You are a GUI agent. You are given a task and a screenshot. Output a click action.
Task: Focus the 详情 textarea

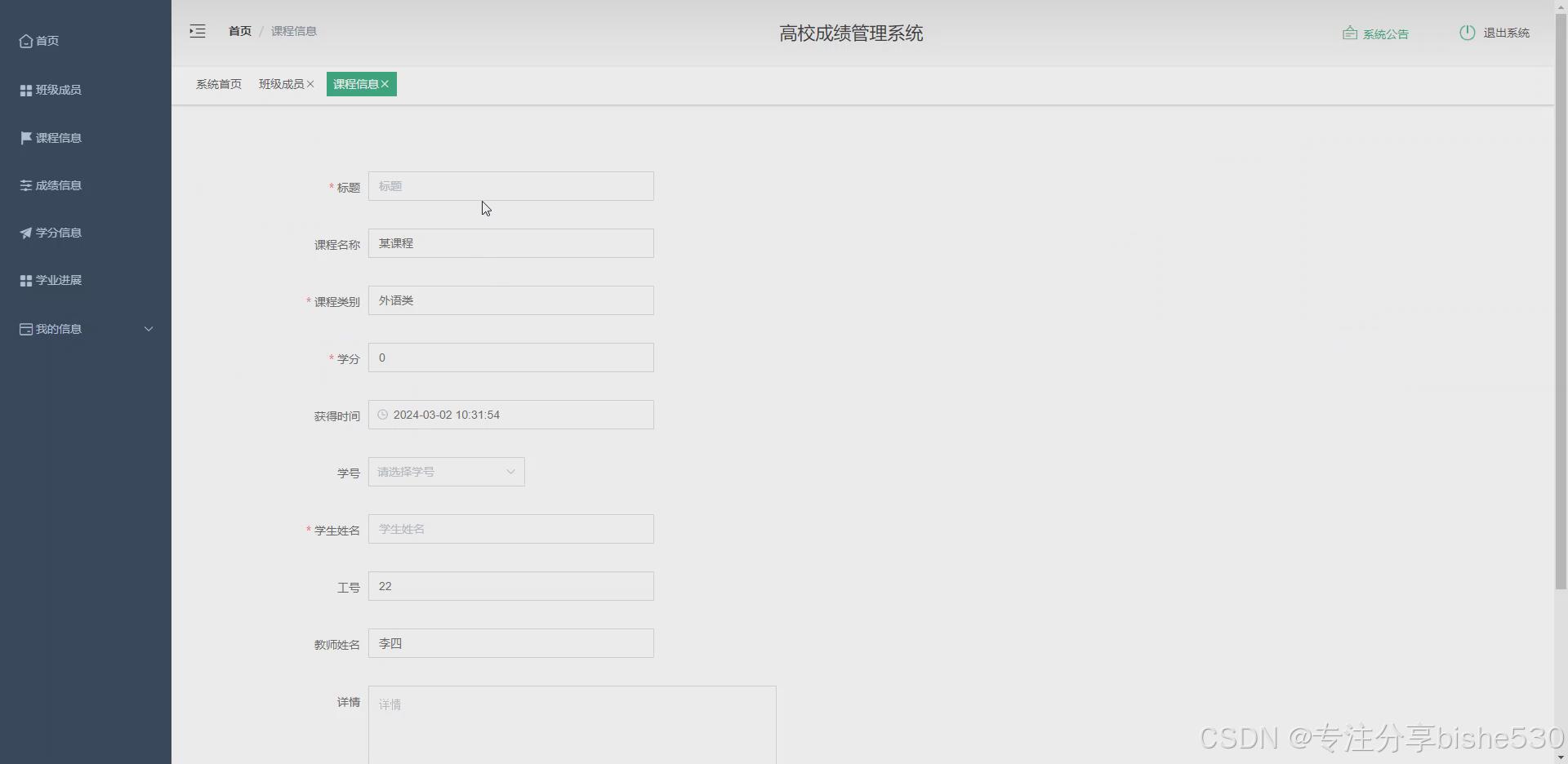tap(572, 725)
